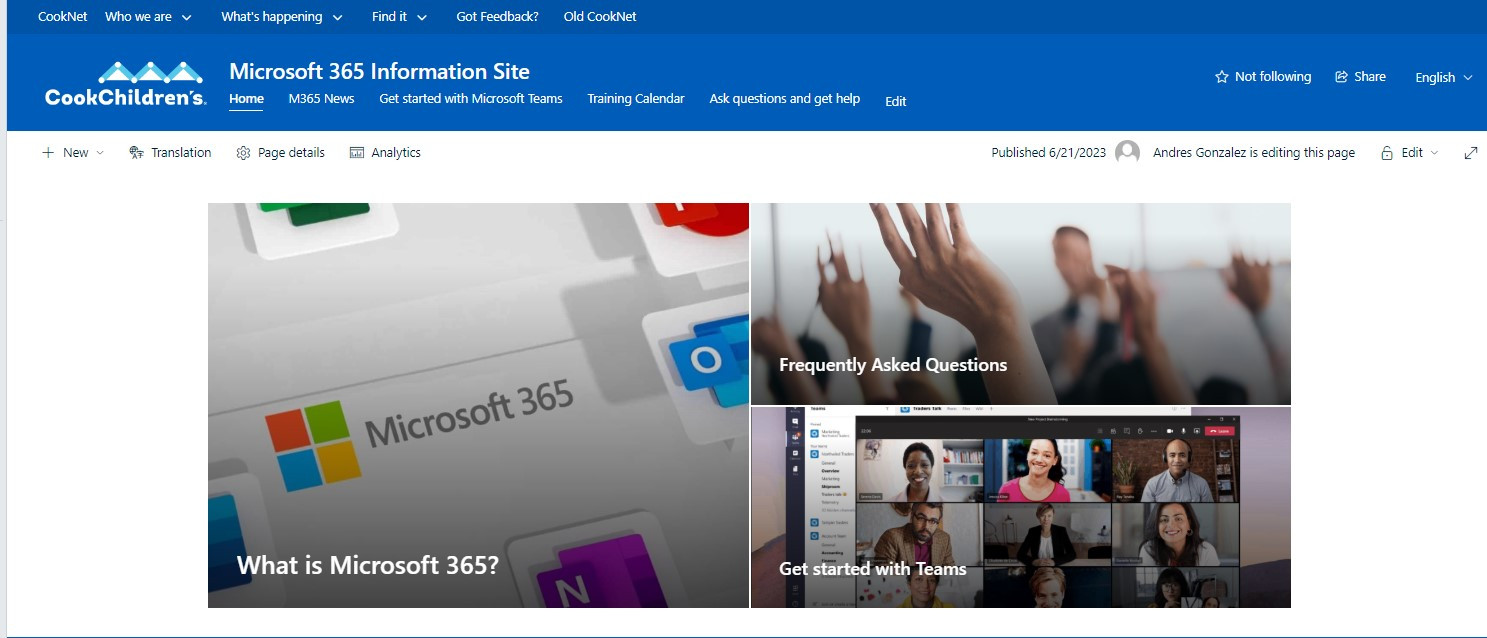
Task: Open the Training Calendar tab
Action: [636, 99]
